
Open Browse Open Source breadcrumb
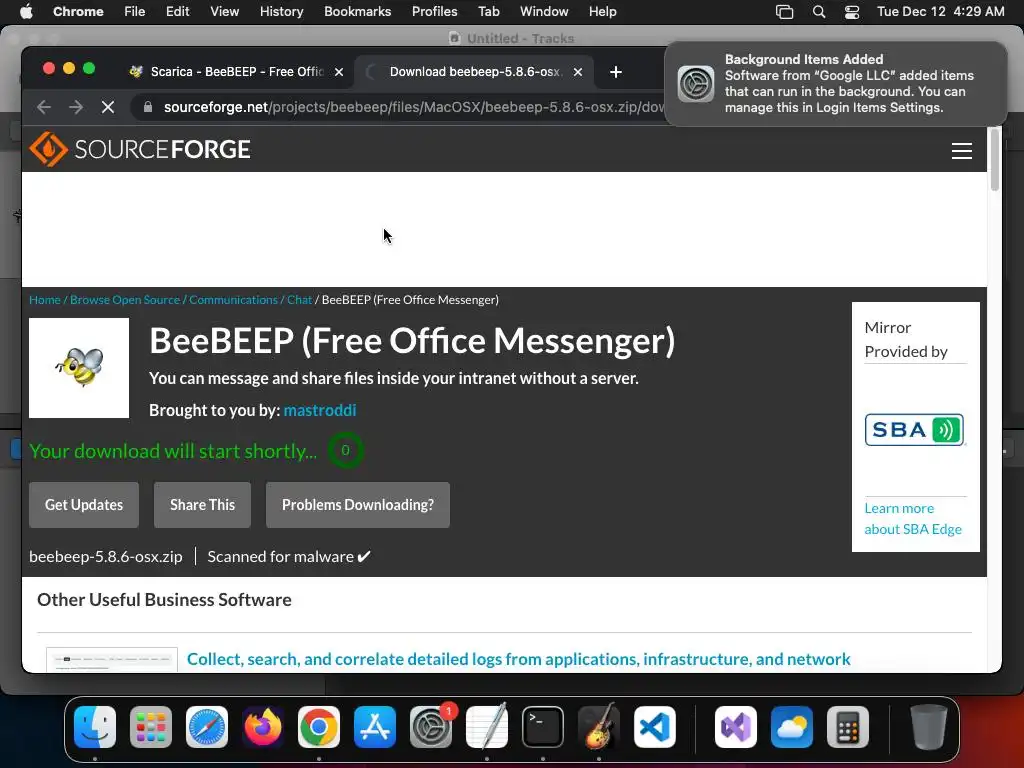(125, 300)
